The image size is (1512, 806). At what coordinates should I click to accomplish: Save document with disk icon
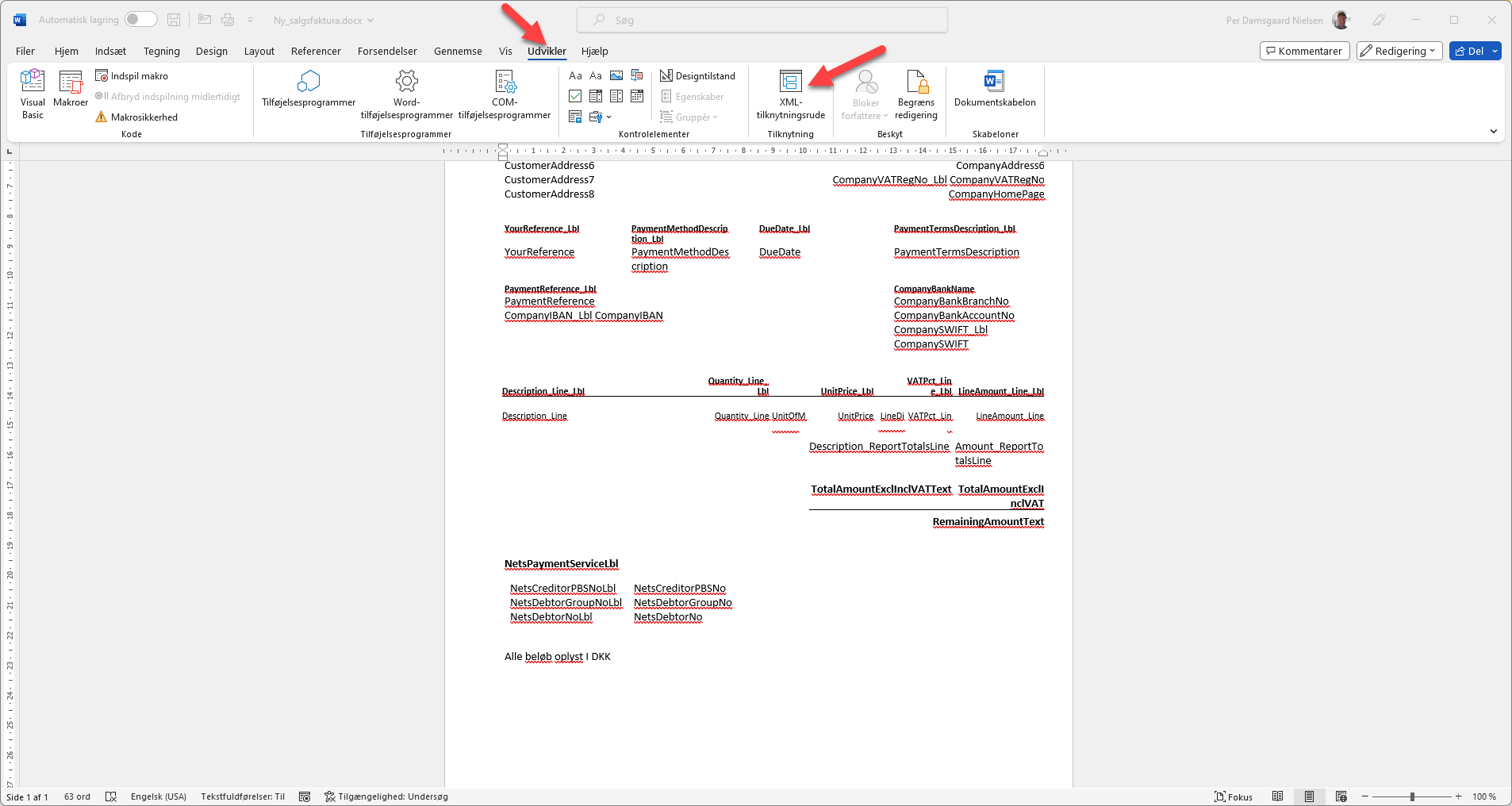174,20
